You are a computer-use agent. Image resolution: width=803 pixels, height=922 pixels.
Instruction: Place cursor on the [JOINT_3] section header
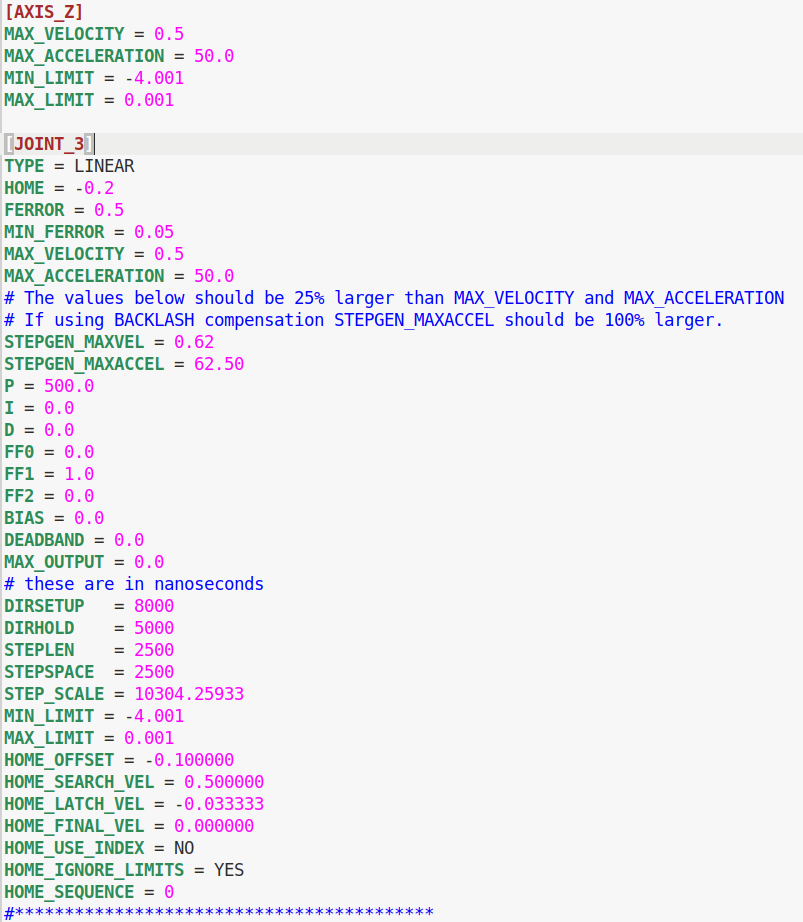49,144
